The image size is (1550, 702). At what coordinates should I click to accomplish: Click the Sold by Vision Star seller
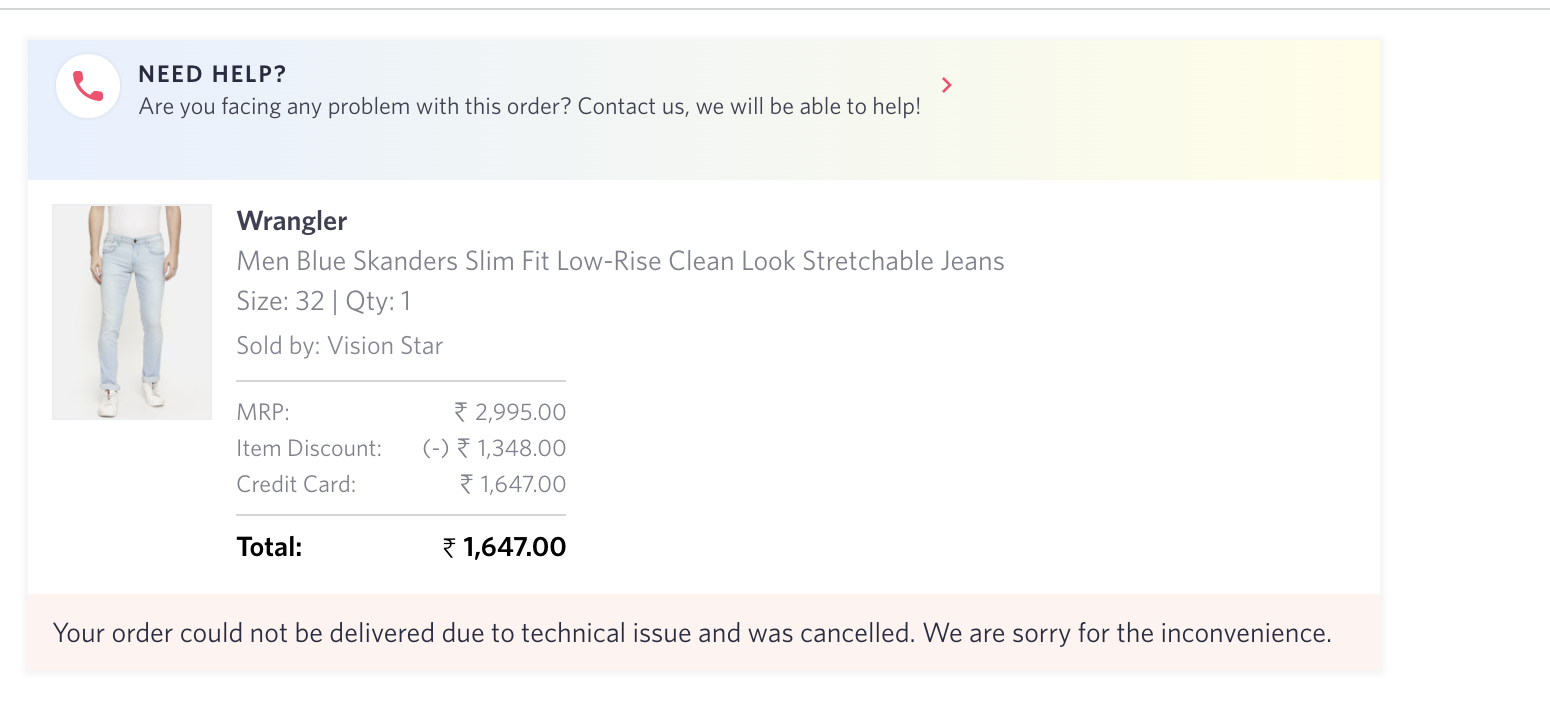coord(339,346)
